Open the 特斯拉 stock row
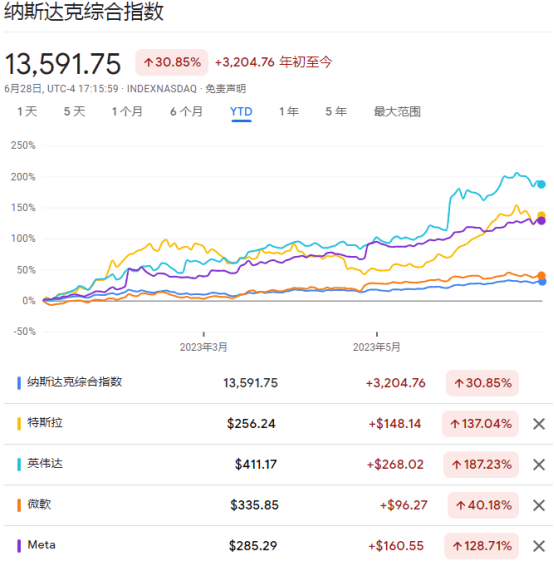 pos(278,424)
